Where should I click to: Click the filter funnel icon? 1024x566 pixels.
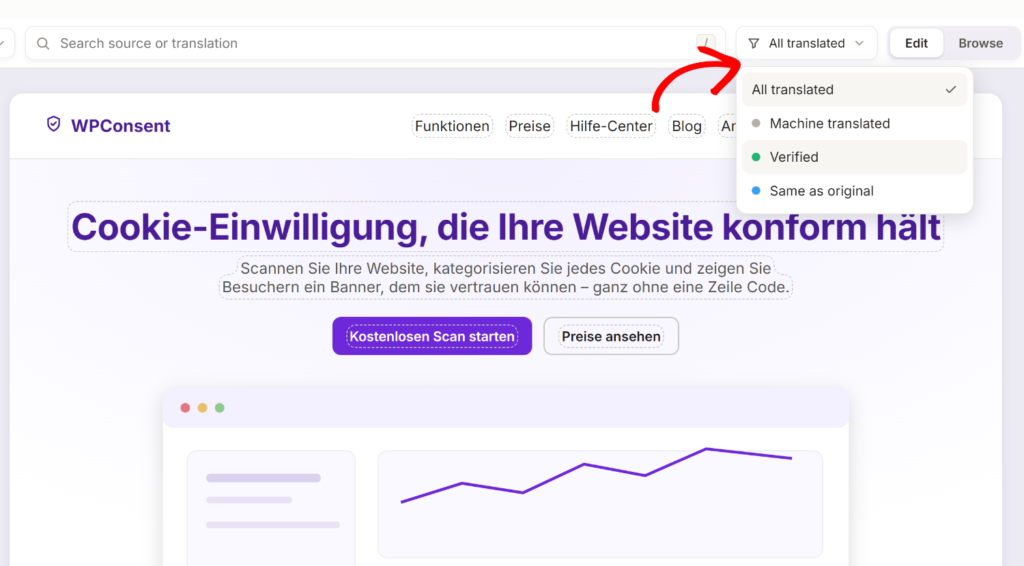coord(754,44)
